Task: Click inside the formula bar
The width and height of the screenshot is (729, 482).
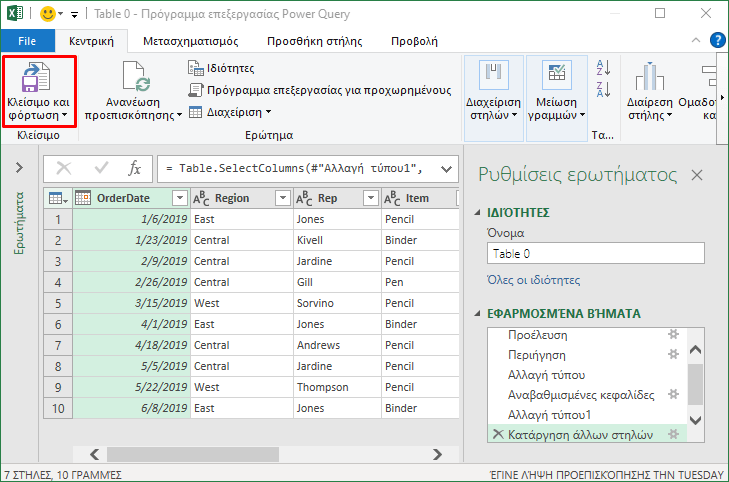Action: (298, 168)
